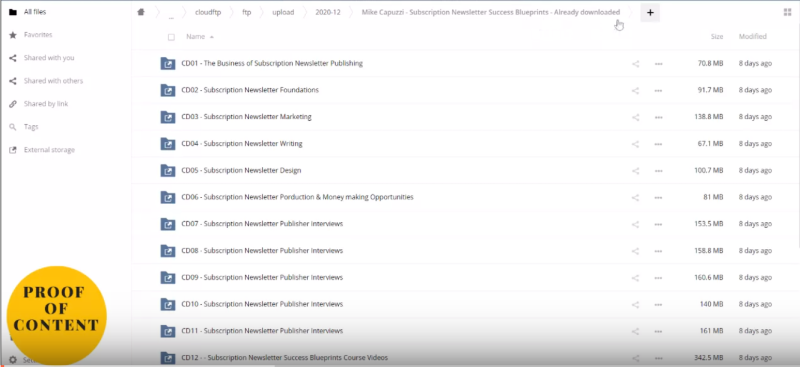
Task: Open more actions for CD11
Action: [x=659, y=331]
